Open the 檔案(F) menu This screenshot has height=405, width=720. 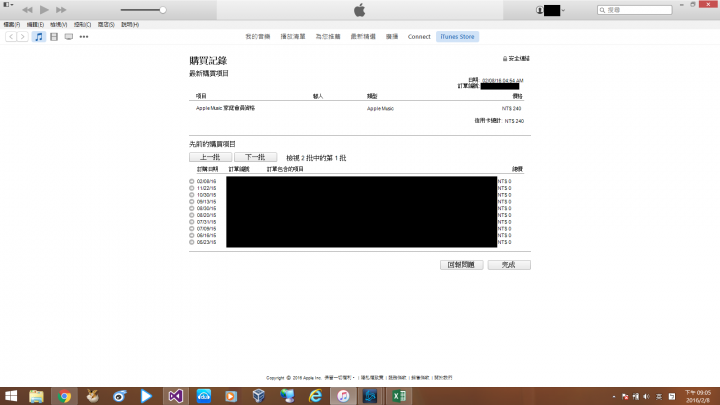[x=11, y=24]
